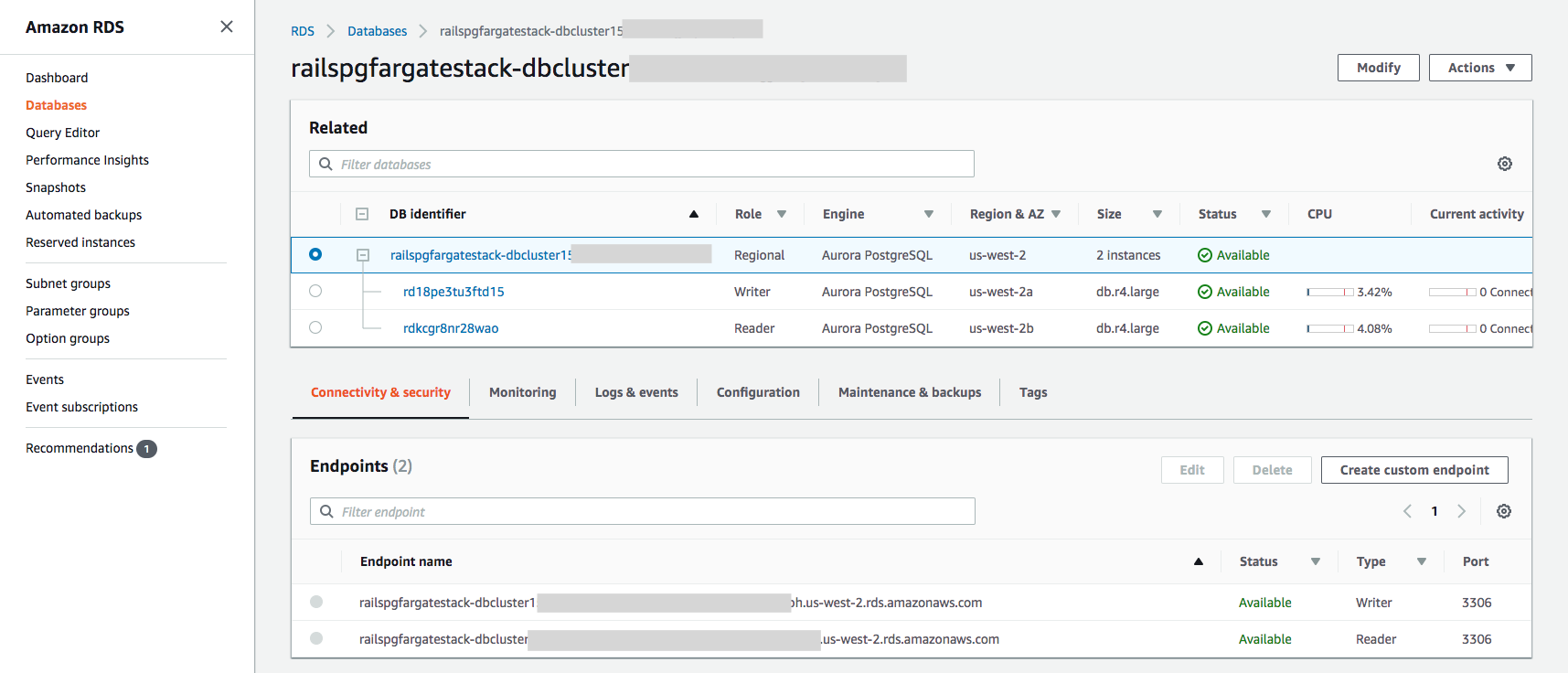
Task: Click the Modify button
Action: [1379, 68]
